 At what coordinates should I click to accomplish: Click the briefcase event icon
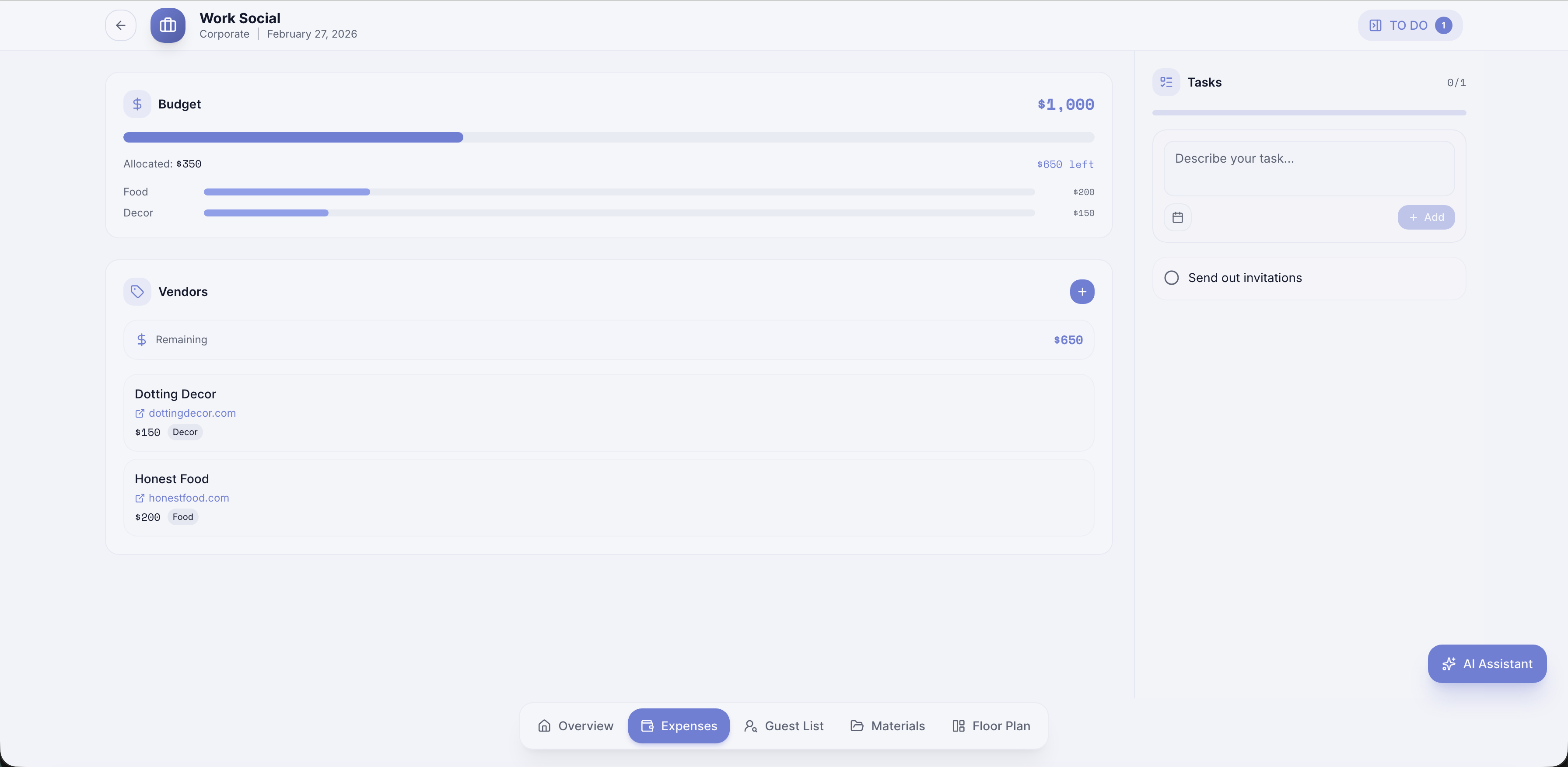pyautogui.click(x=168, y=25)
